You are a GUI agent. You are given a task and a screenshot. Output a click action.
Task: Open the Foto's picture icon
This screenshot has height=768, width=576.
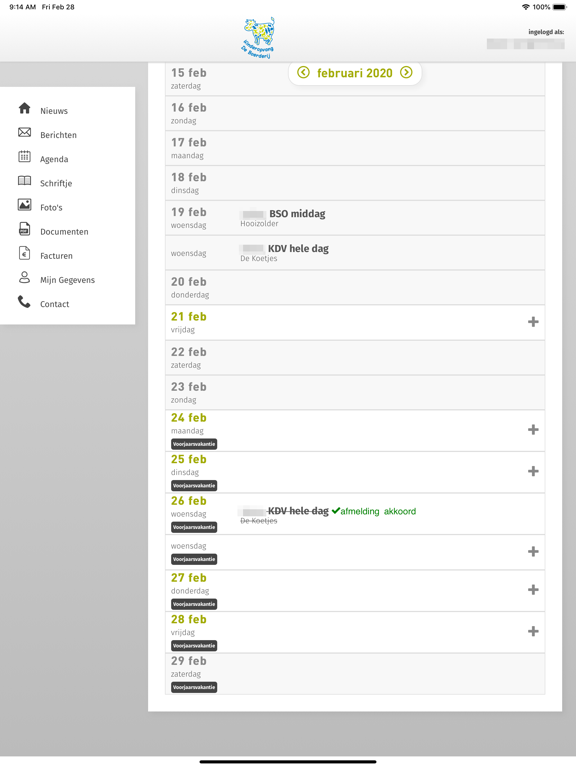click(x=24, y=205)
